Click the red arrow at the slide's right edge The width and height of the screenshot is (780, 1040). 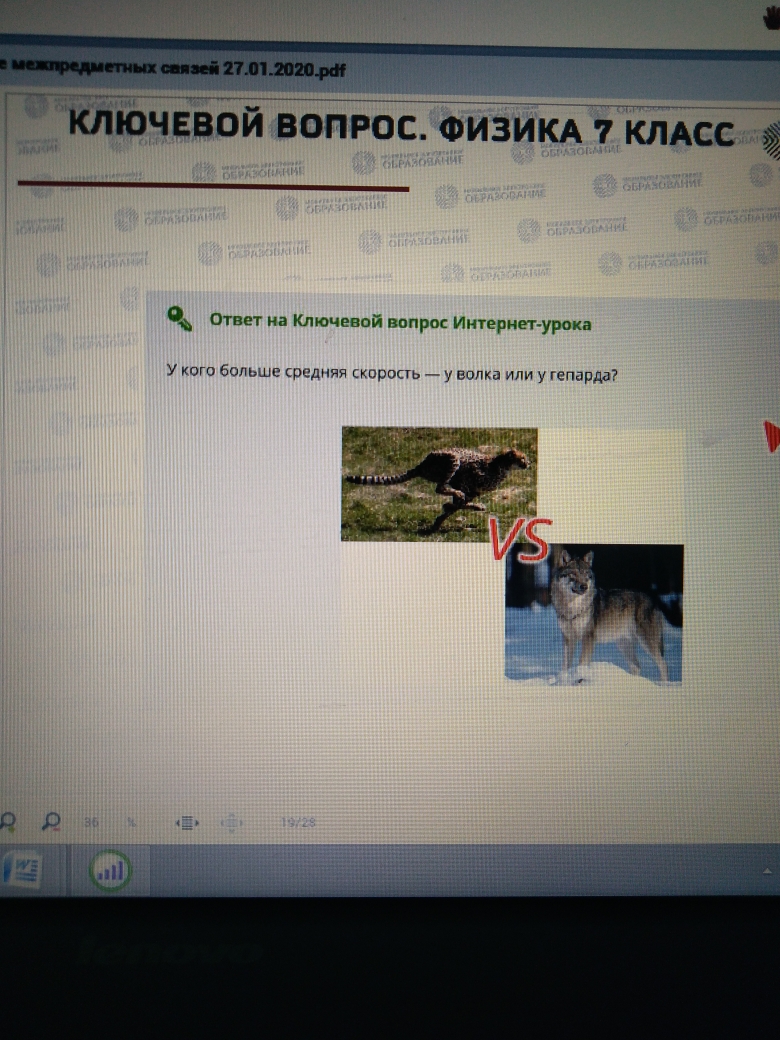coord(771,436)
